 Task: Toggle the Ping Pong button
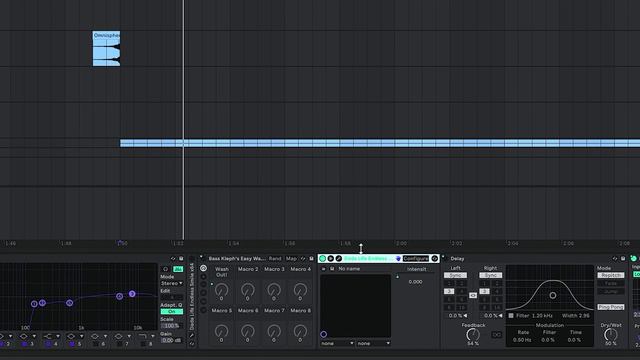click(611, 307)
